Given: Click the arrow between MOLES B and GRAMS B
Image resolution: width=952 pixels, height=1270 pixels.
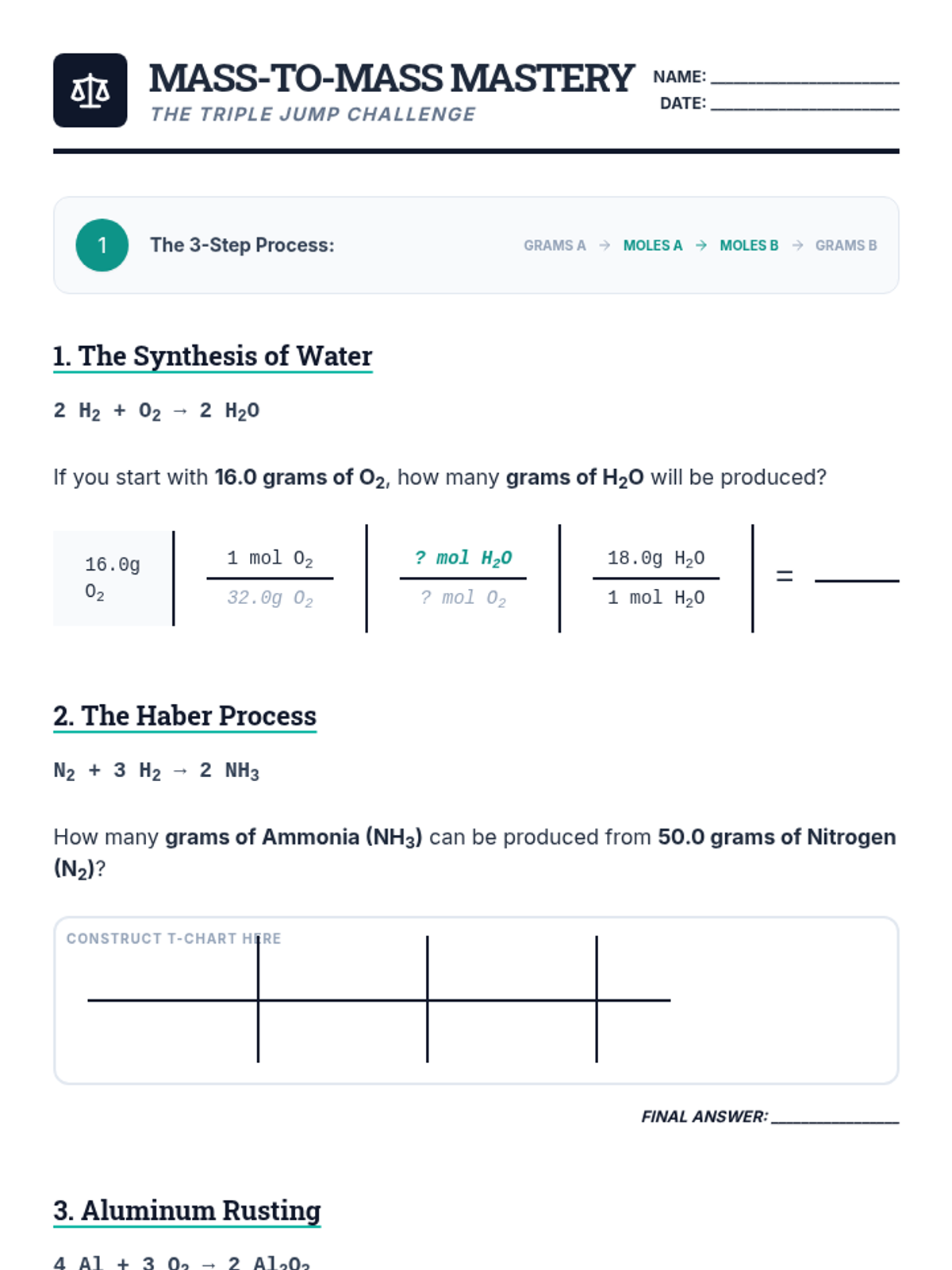Looking at the screenshot, I should 797,245.
